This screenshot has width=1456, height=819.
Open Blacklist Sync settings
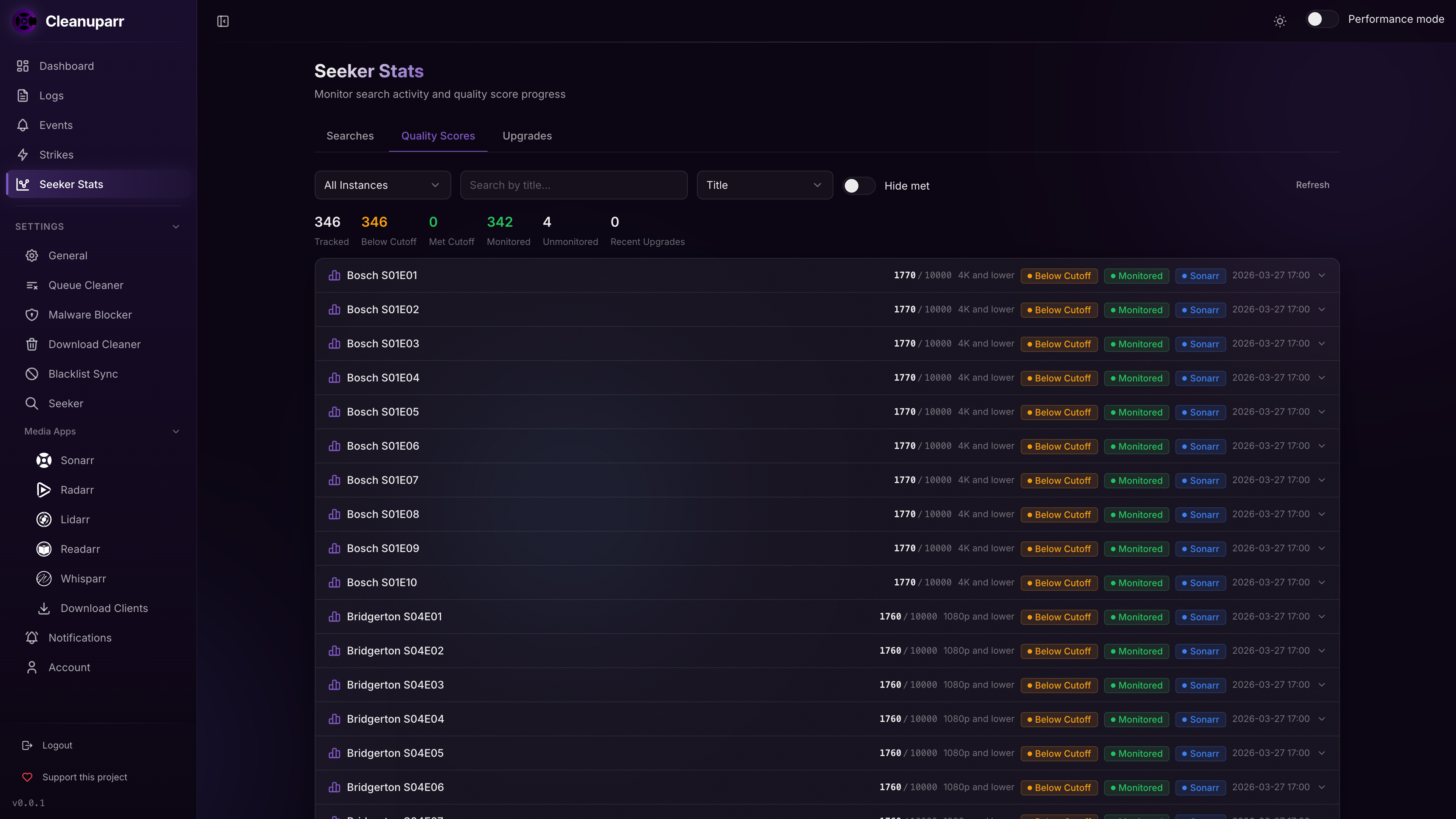click(83, 374)
